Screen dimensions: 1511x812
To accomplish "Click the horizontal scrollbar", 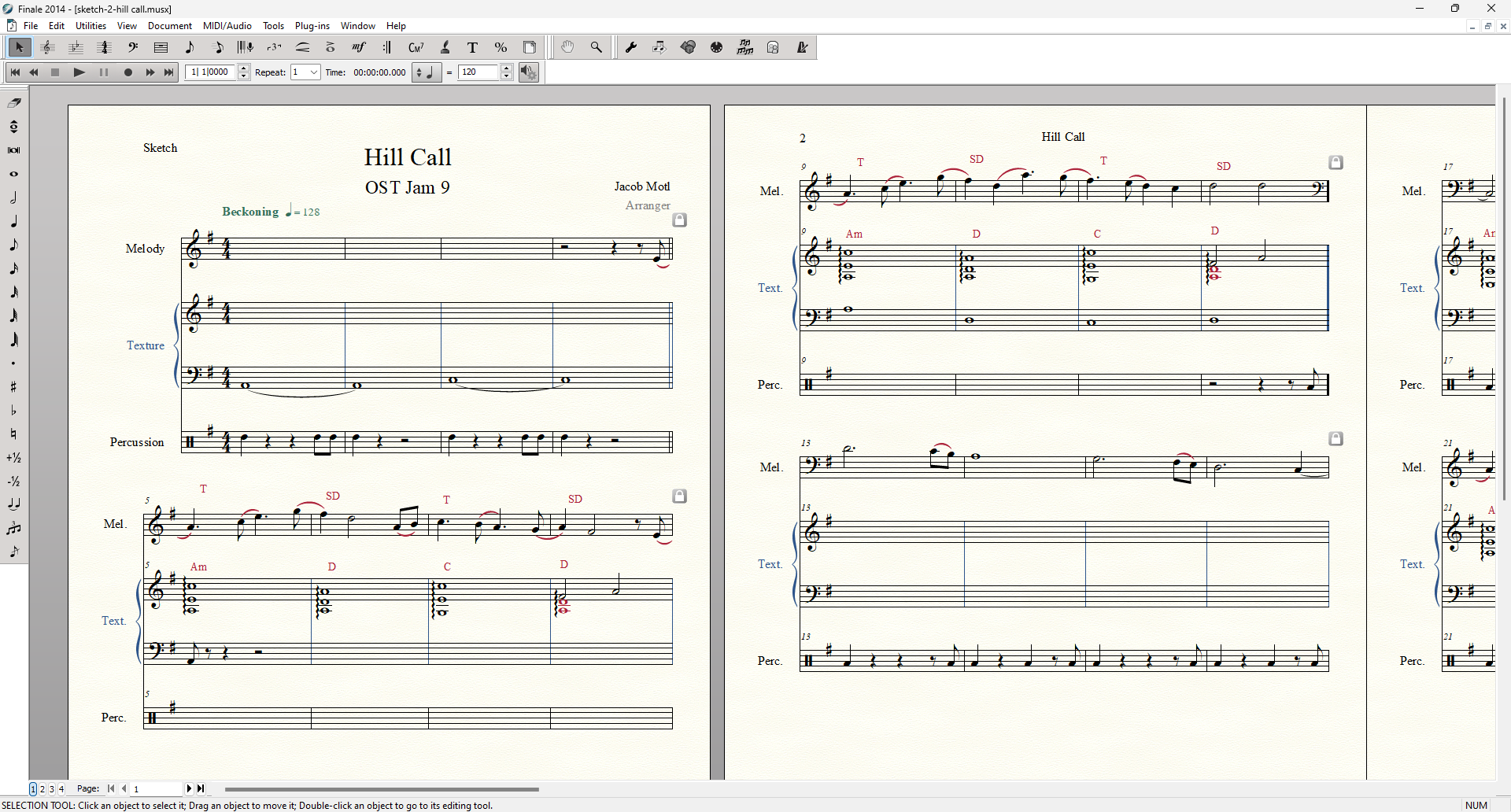I will [x=382, y=789].
